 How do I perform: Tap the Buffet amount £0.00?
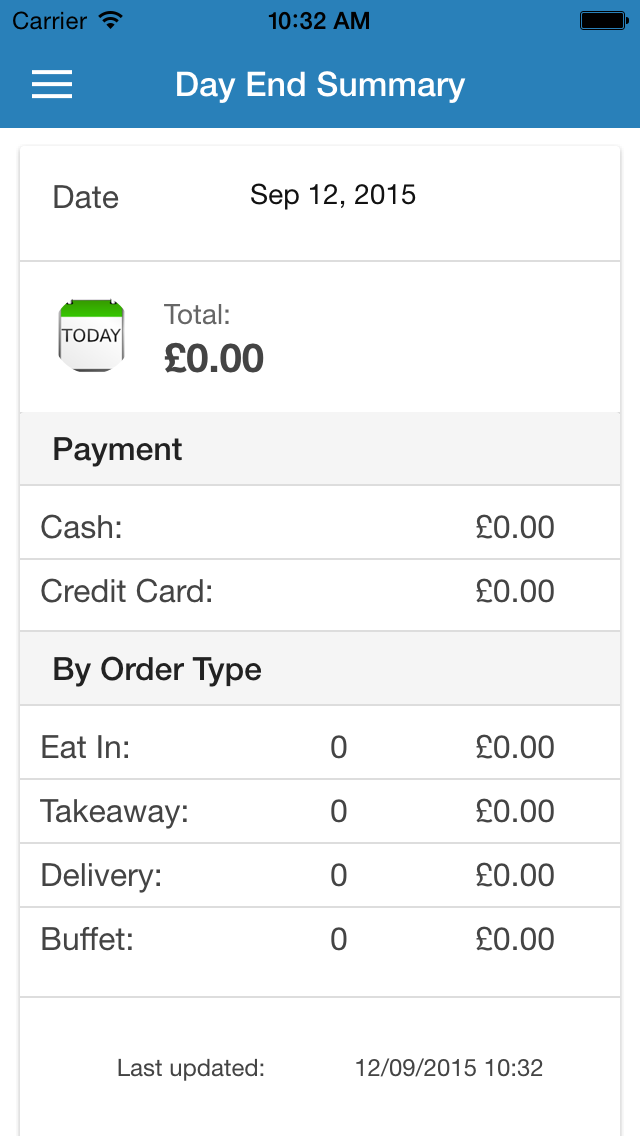[515, 939]
